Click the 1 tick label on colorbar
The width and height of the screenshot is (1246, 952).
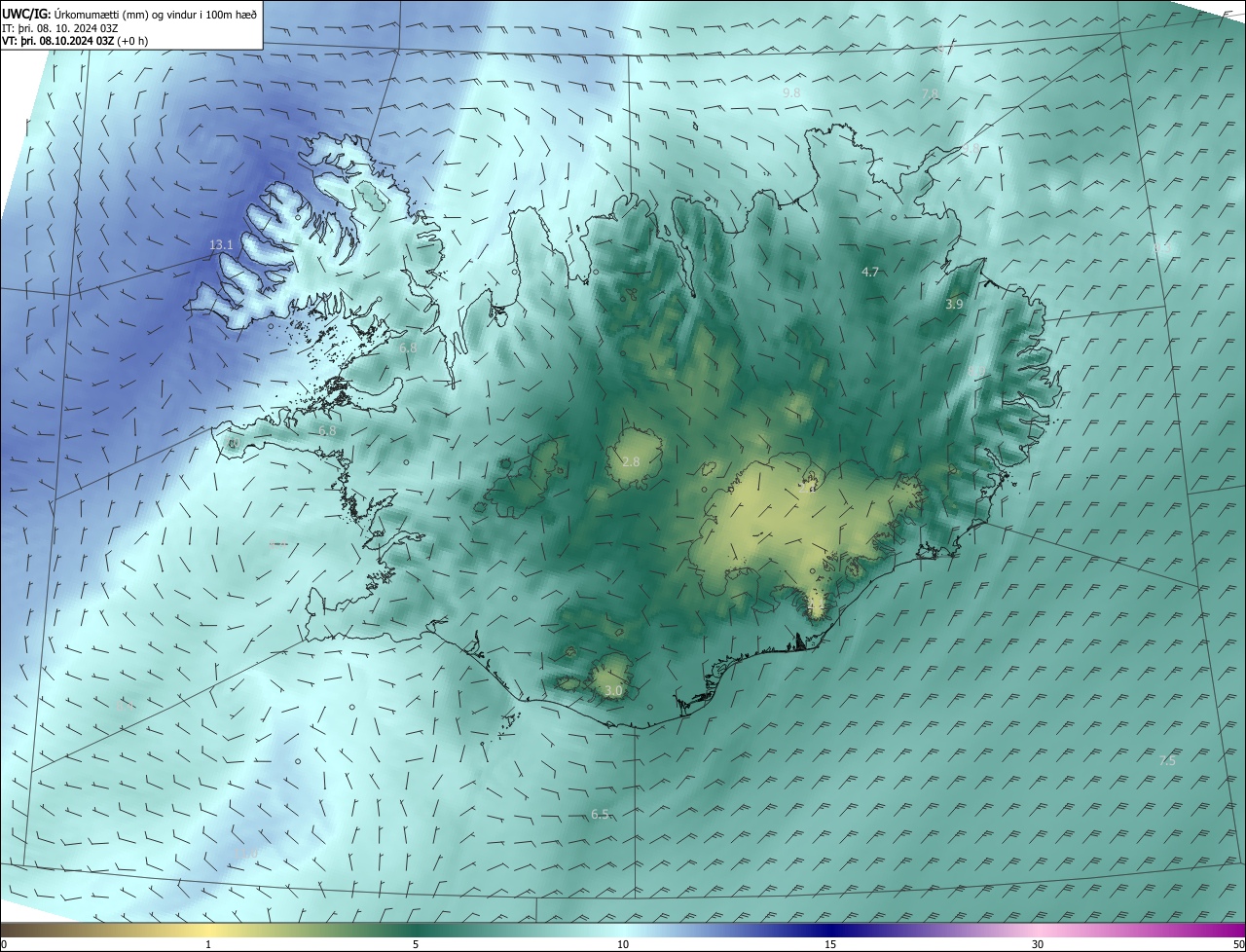tap(208, 944)
